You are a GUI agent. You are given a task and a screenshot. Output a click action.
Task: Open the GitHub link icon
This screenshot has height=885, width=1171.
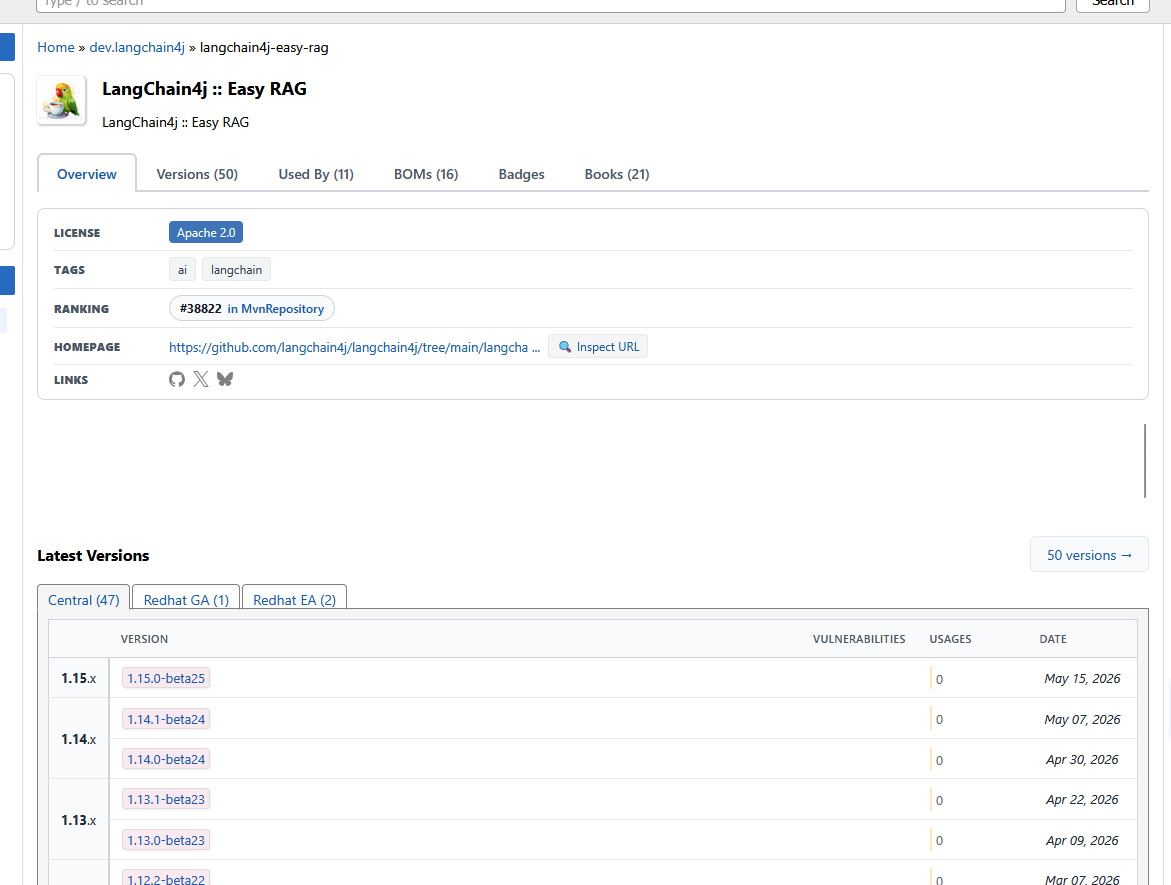tap(177, 379)
